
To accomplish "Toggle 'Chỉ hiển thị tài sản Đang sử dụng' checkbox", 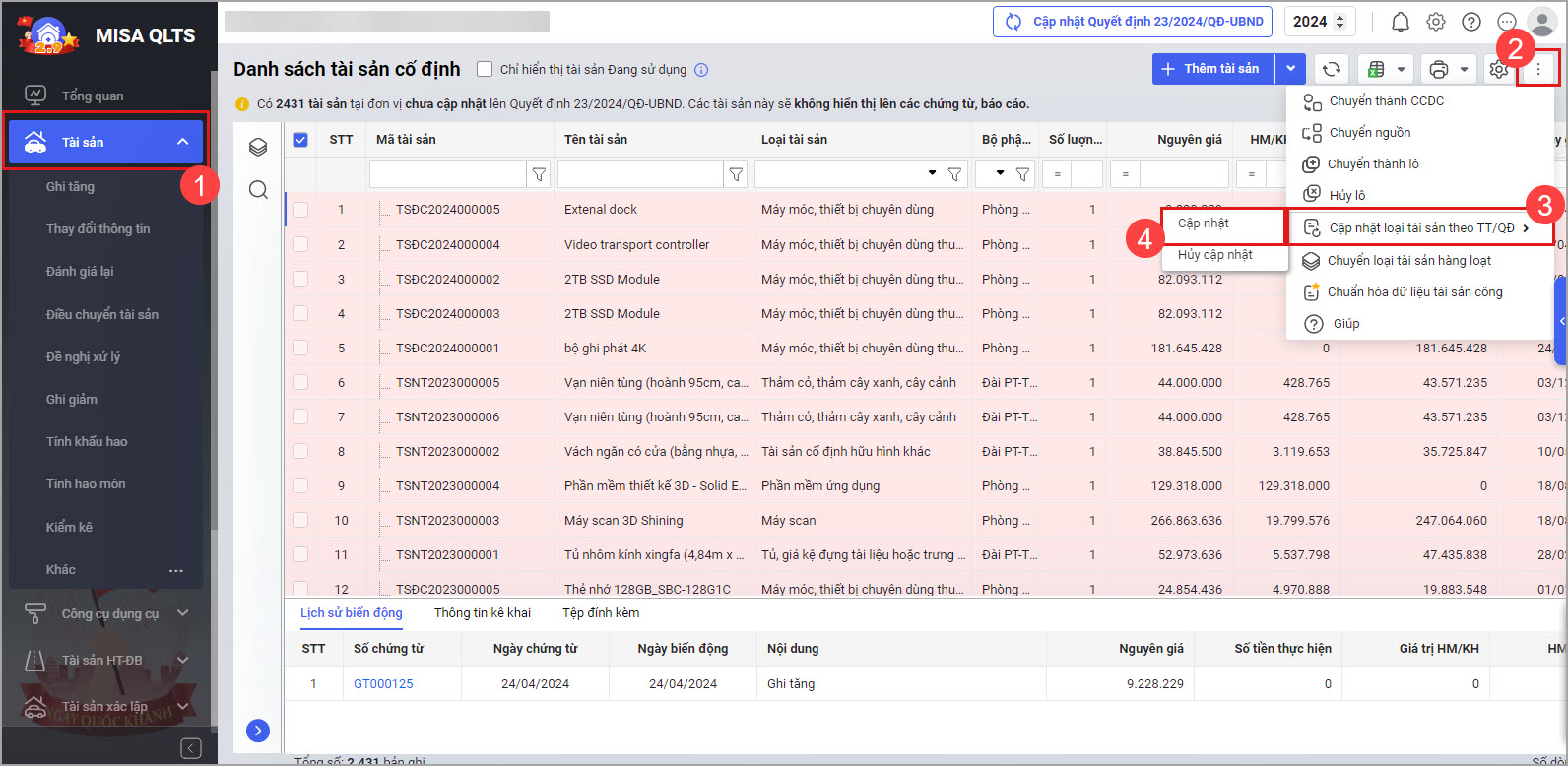I will tap(485, 69).
